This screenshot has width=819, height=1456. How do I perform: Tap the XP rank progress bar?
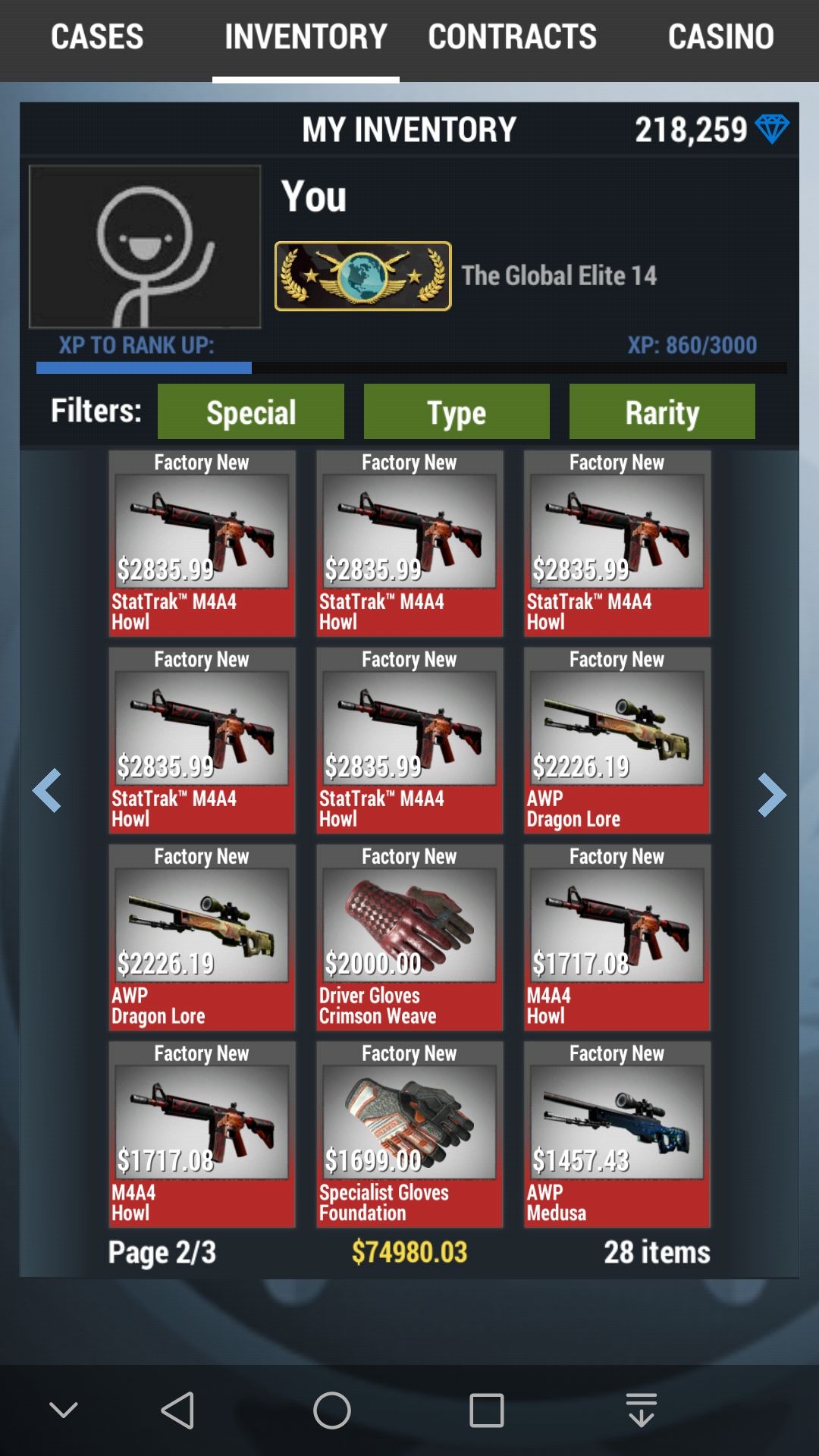click(x=412, y=368)
